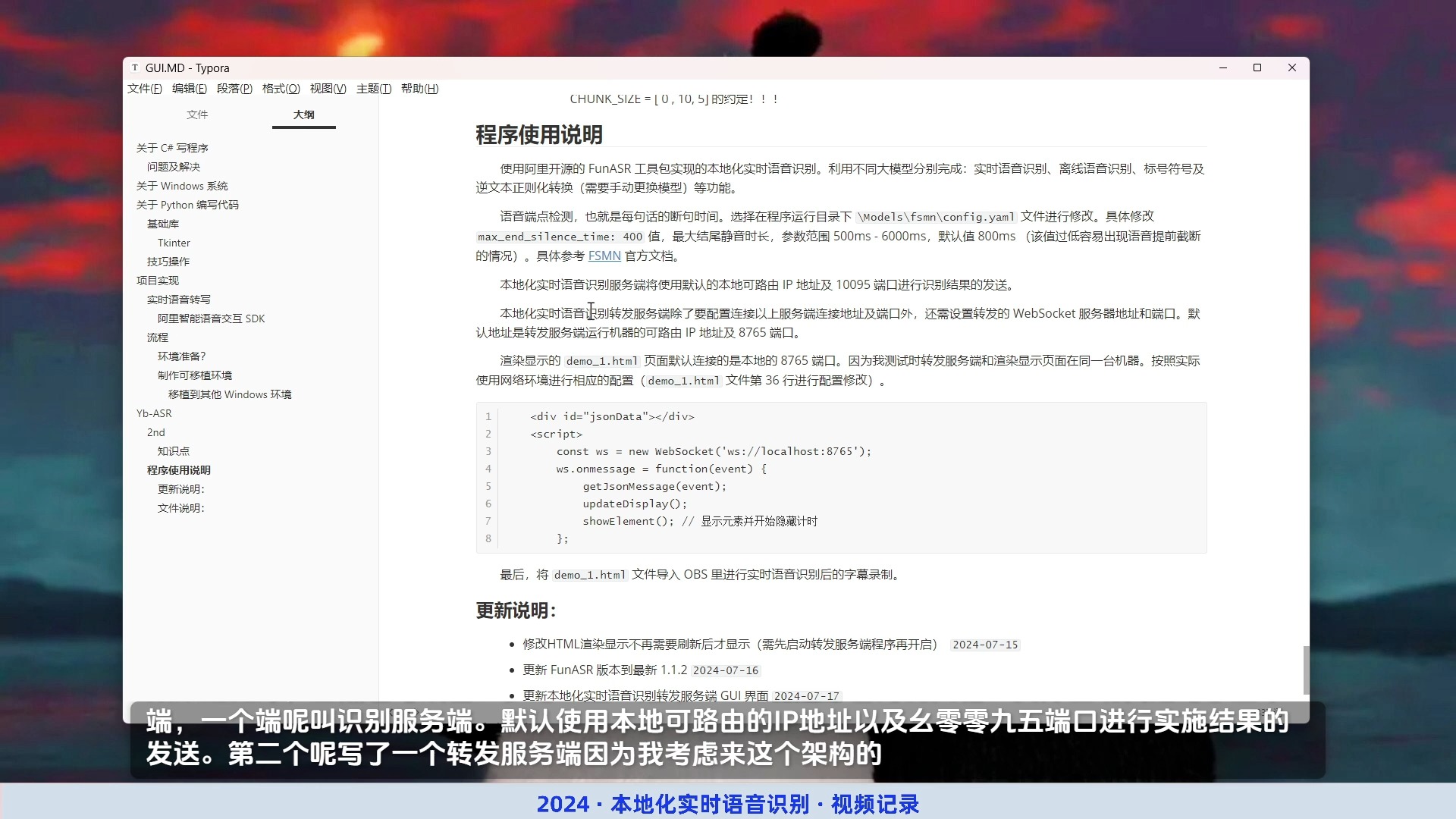Viewport: 1456px width, 819px height.
Task: Go to 实时语音转写 outline entry
Action: (x=179, y=300)
